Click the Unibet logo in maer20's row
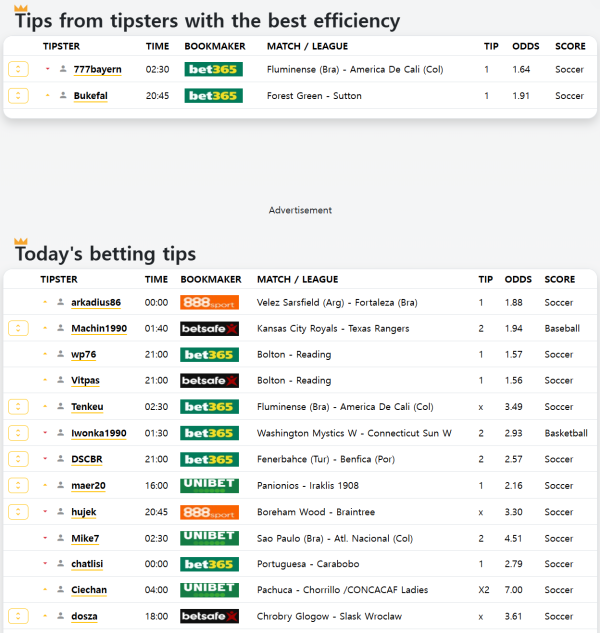Screen dimensions: 600x633 click(209, 485)
